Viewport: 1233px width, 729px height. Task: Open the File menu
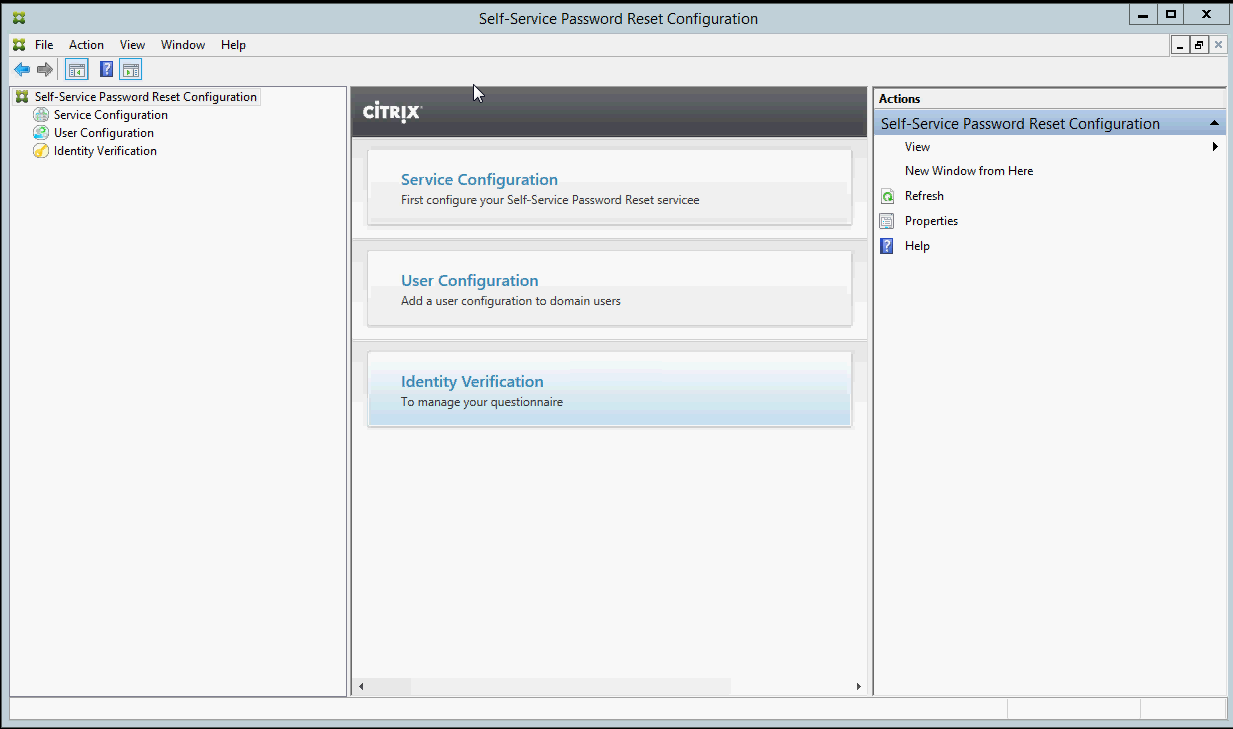point(44,45)
